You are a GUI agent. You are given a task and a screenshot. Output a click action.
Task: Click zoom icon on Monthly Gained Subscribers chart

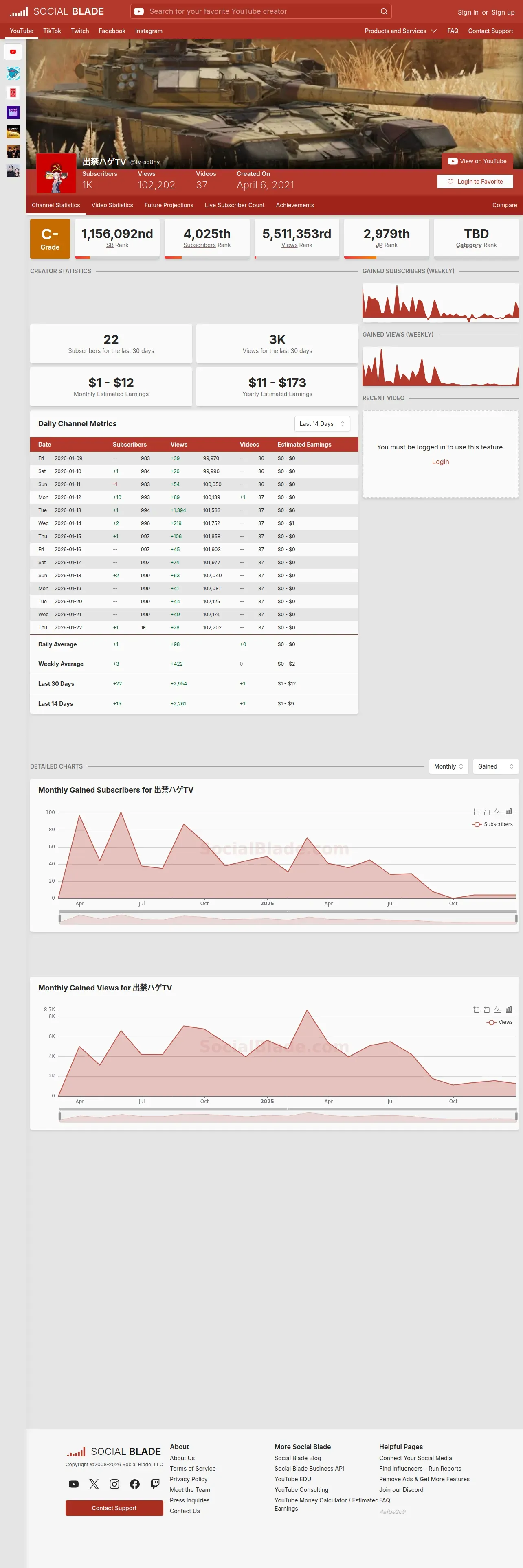point(476,812)
